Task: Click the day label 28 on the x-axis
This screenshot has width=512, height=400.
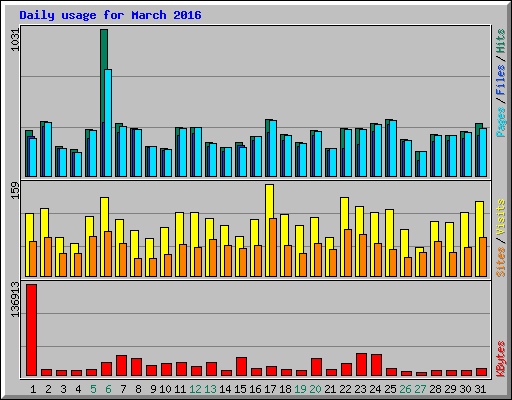Action: tap(435, 389)
